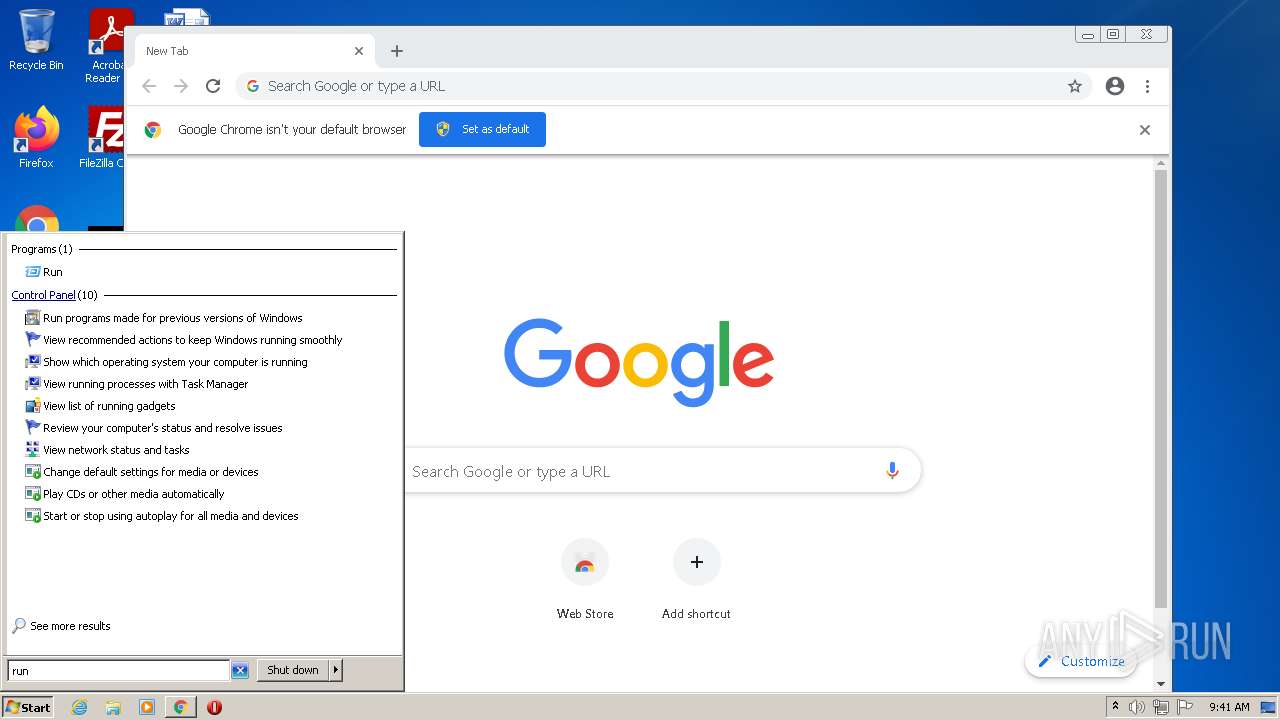Expand the Shut down options arrow
Image resolution: width=1280 pixels, height=720 pixels.
tap(336, 671)
